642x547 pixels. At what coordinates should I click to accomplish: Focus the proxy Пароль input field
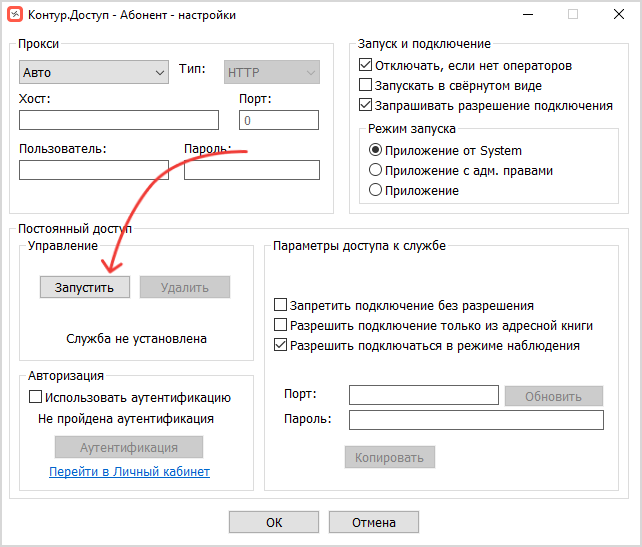[x=252, y=170]
